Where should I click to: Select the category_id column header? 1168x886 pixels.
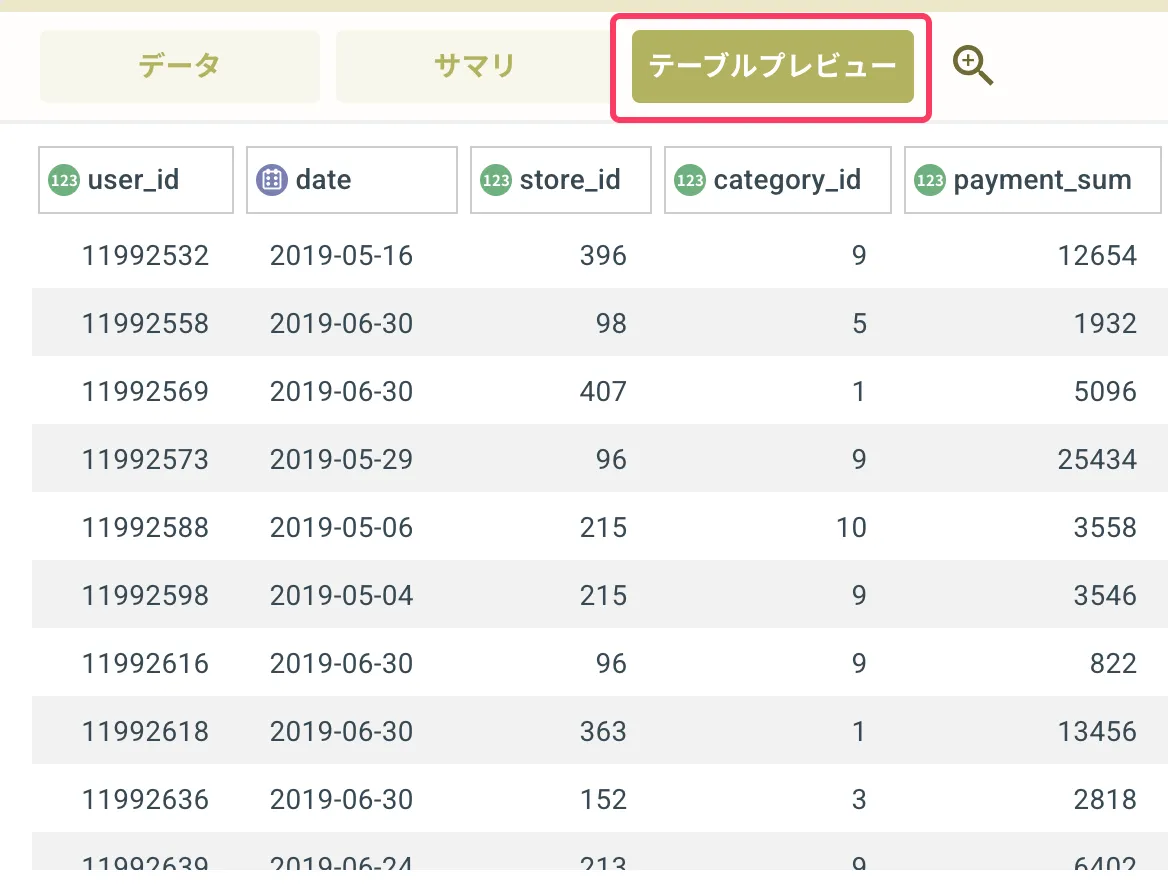click(778, 180)
